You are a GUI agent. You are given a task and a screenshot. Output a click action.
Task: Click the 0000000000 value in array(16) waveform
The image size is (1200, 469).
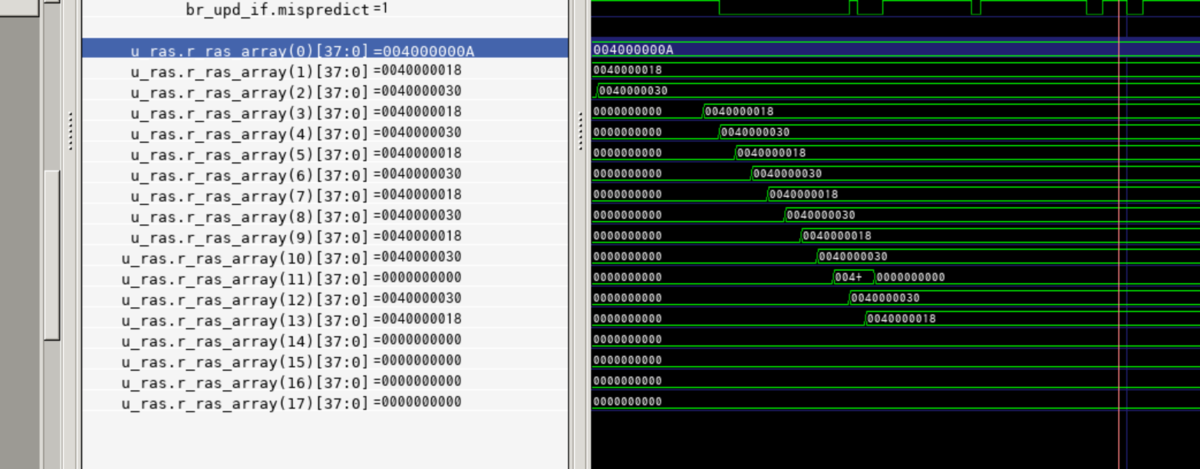coord(627,381)
